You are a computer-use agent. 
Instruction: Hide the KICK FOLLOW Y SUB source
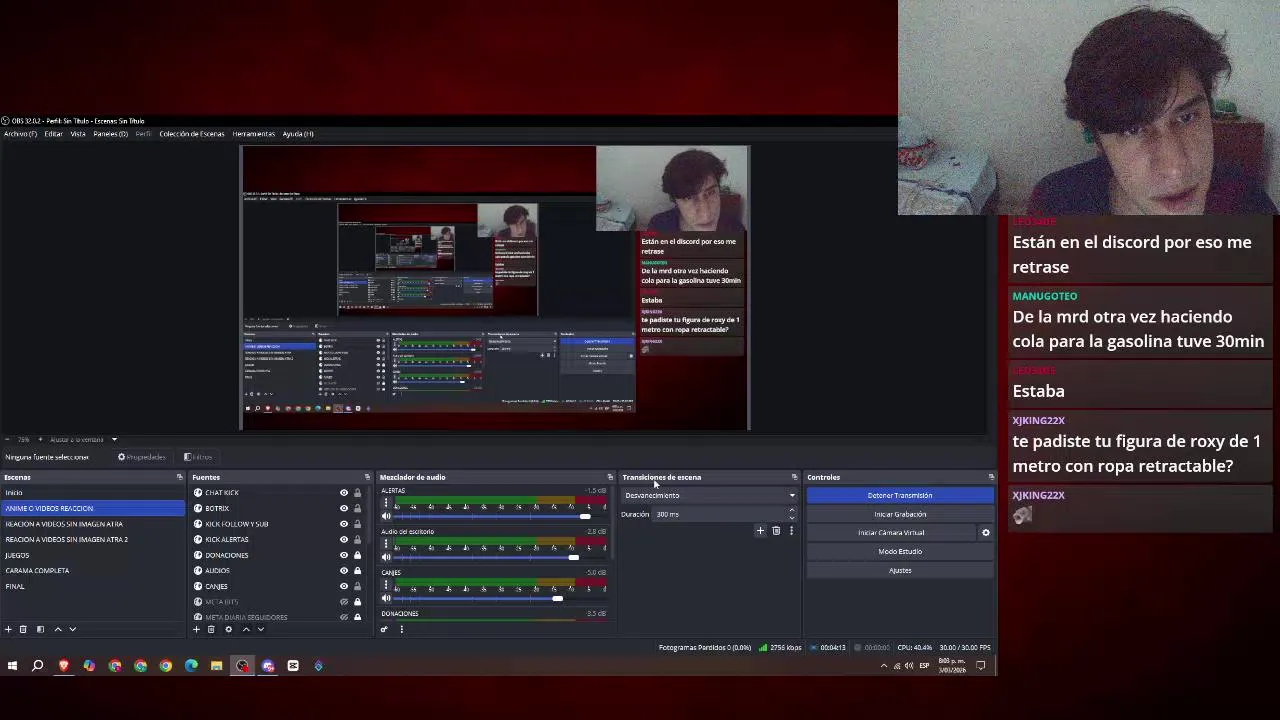click(344, 524)
